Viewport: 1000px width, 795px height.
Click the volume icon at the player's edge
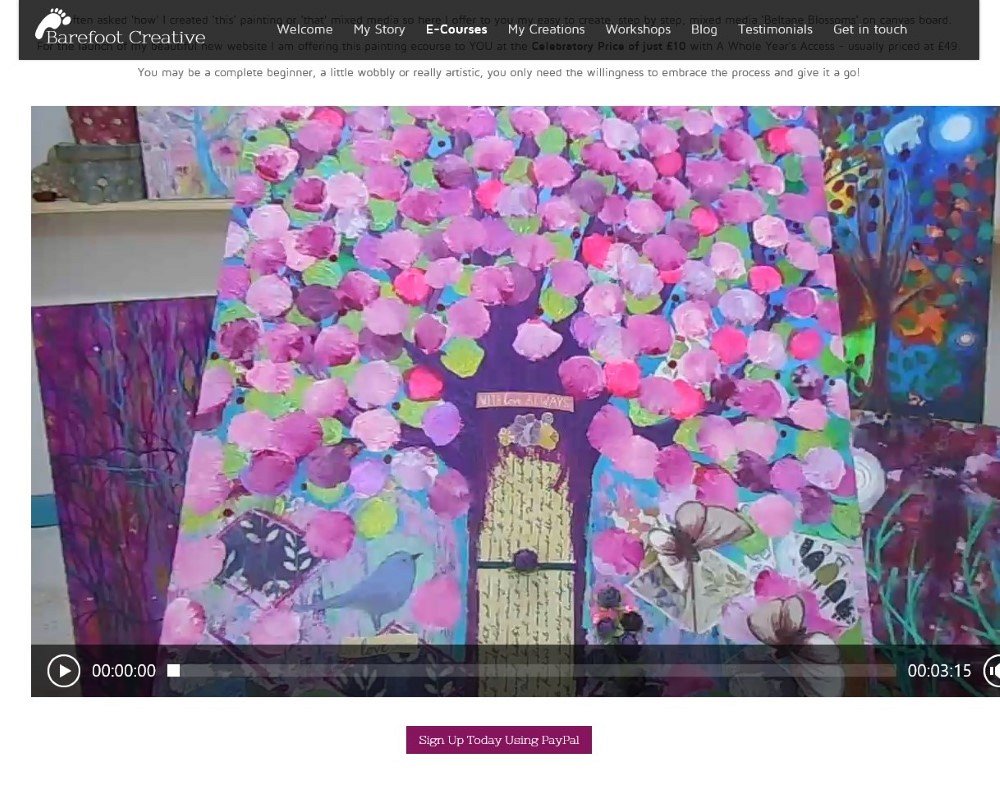coord(992,670)
